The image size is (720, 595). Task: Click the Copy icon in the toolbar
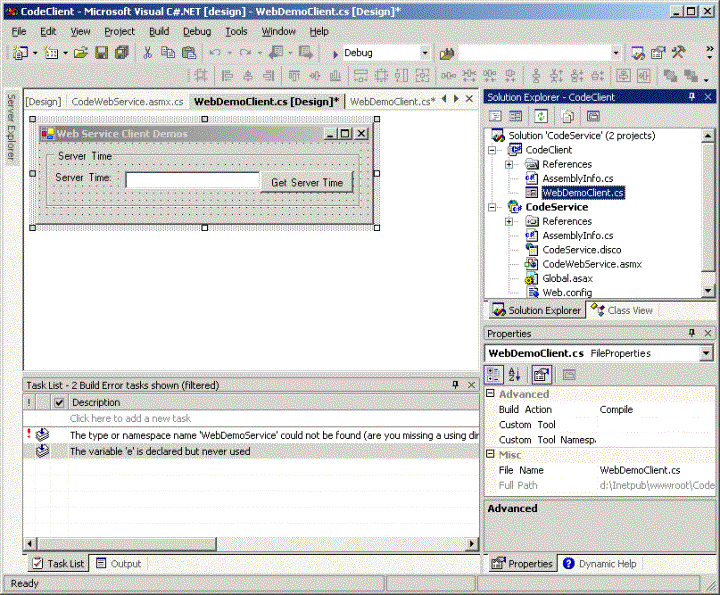coord(168,53)
